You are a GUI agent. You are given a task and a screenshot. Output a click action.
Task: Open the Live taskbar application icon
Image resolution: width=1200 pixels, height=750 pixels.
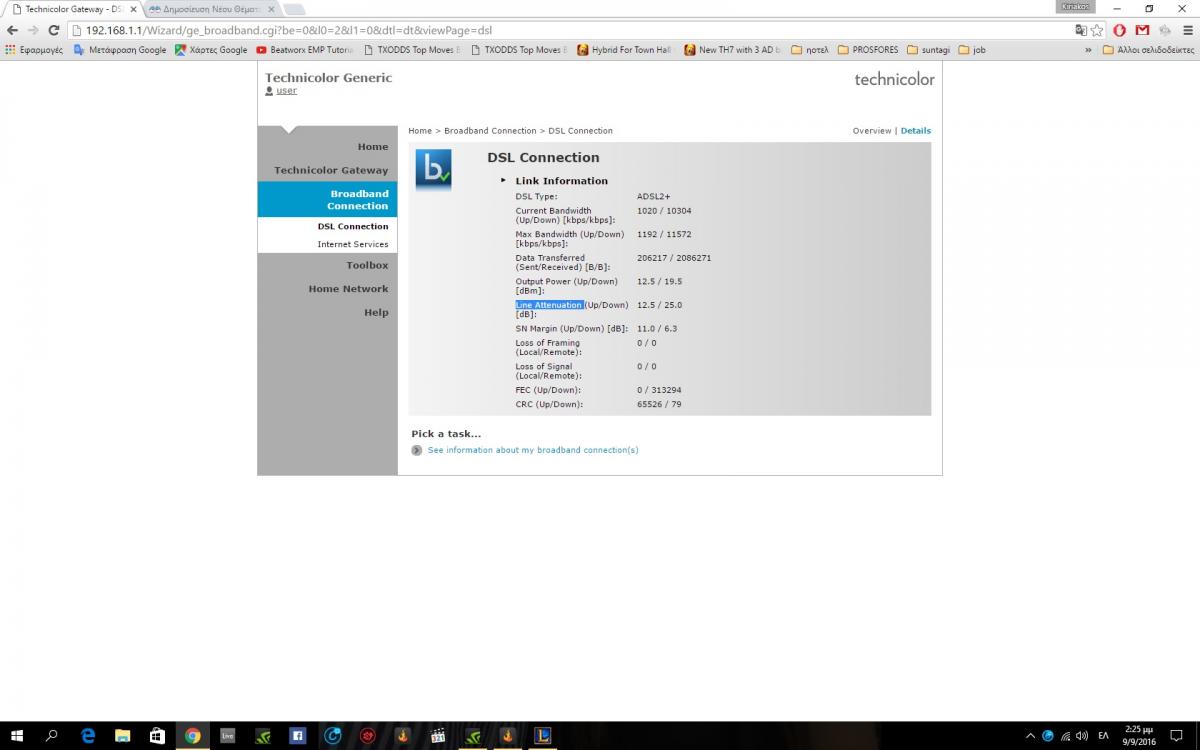227,735
